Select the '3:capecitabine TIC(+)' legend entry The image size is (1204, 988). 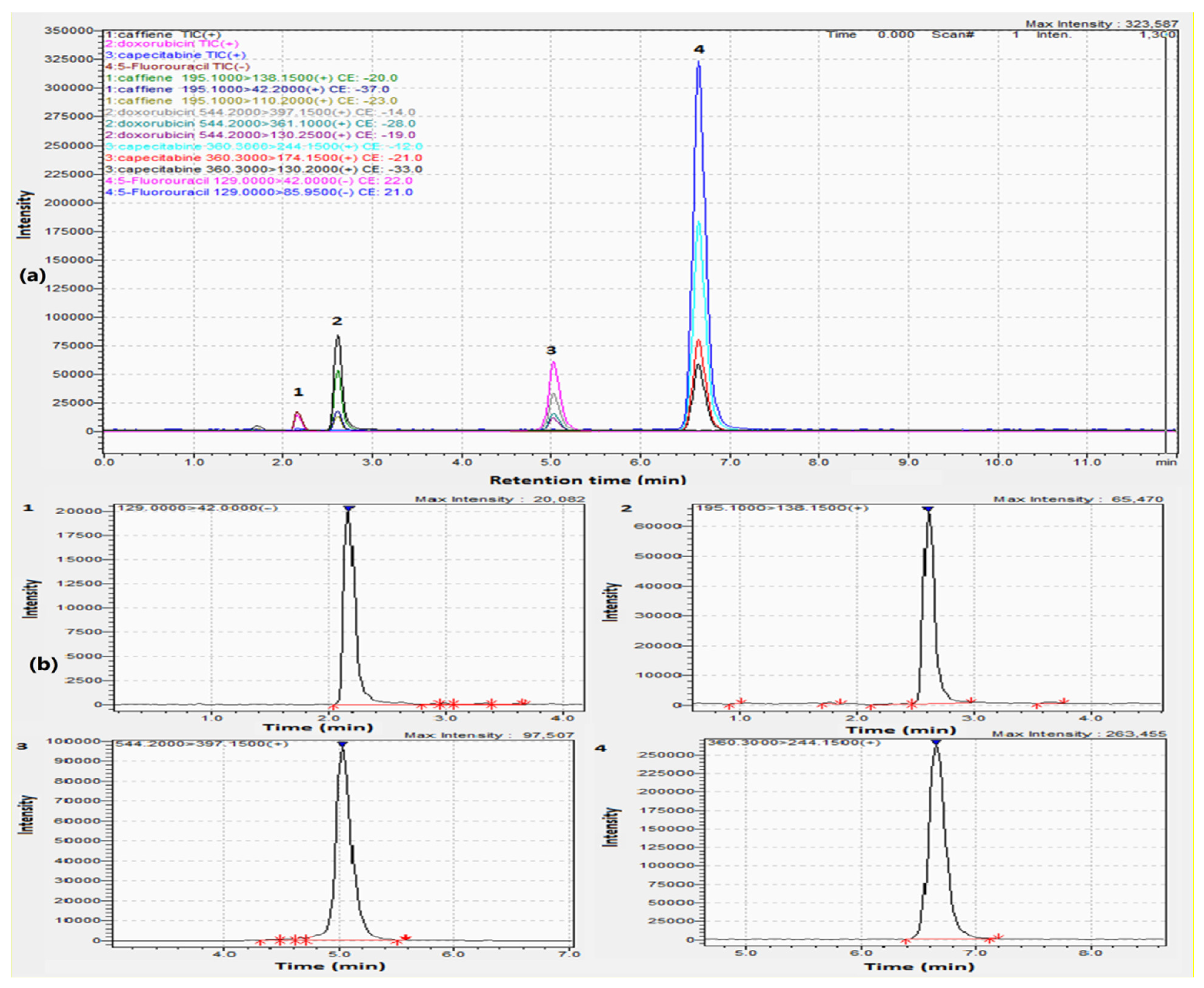tap(175, 55)
